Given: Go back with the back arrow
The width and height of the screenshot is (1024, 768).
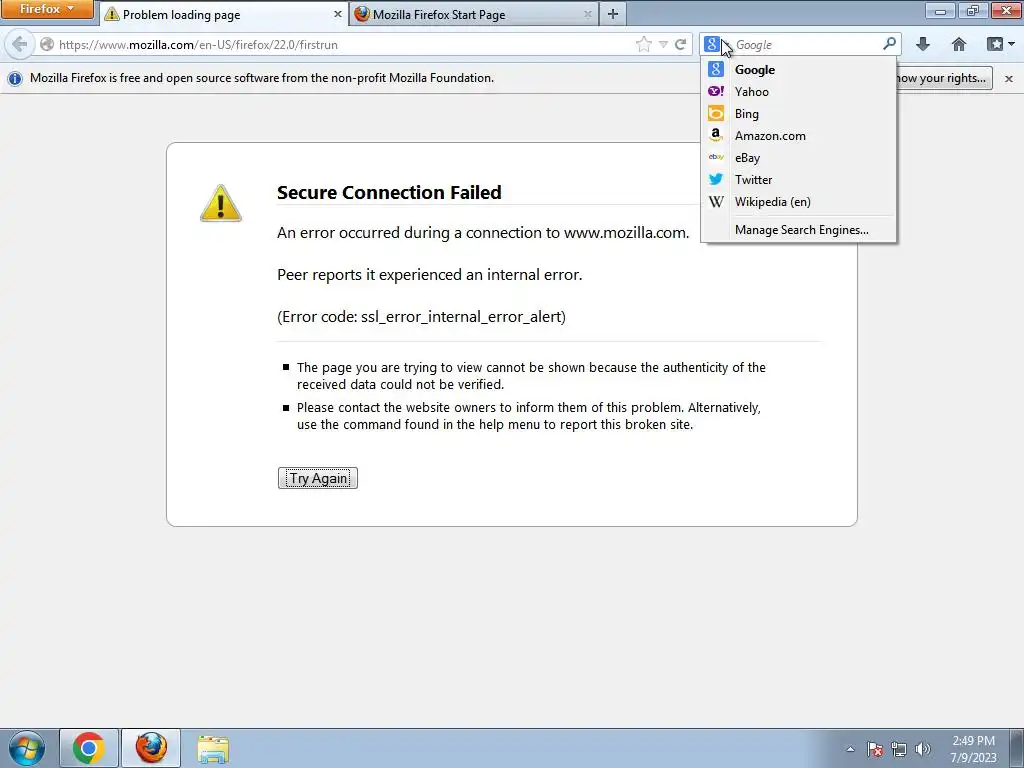Looking at the screenshot, I should tap(20, 44).
